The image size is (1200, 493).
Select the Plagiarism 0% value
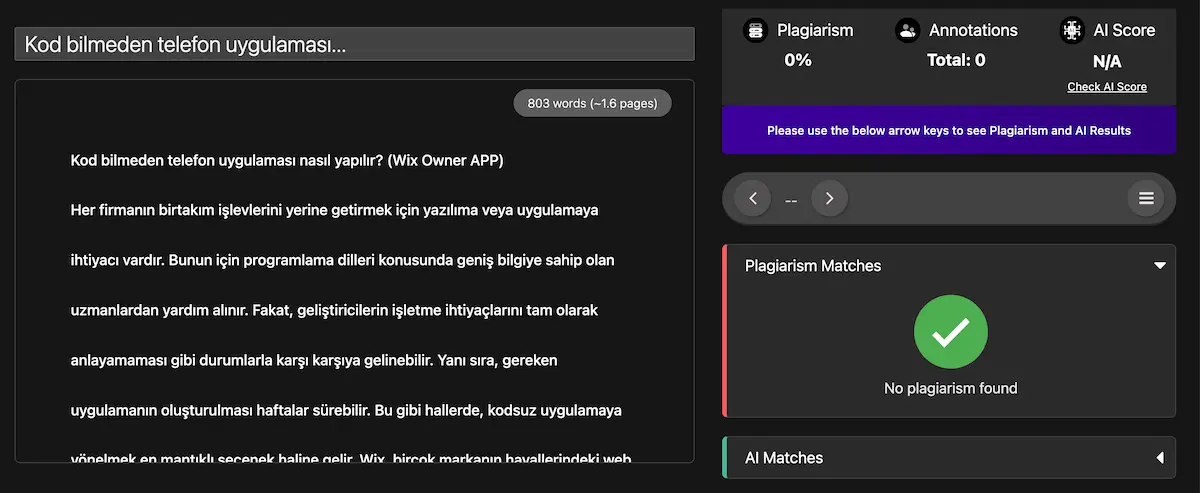(798, 60)
